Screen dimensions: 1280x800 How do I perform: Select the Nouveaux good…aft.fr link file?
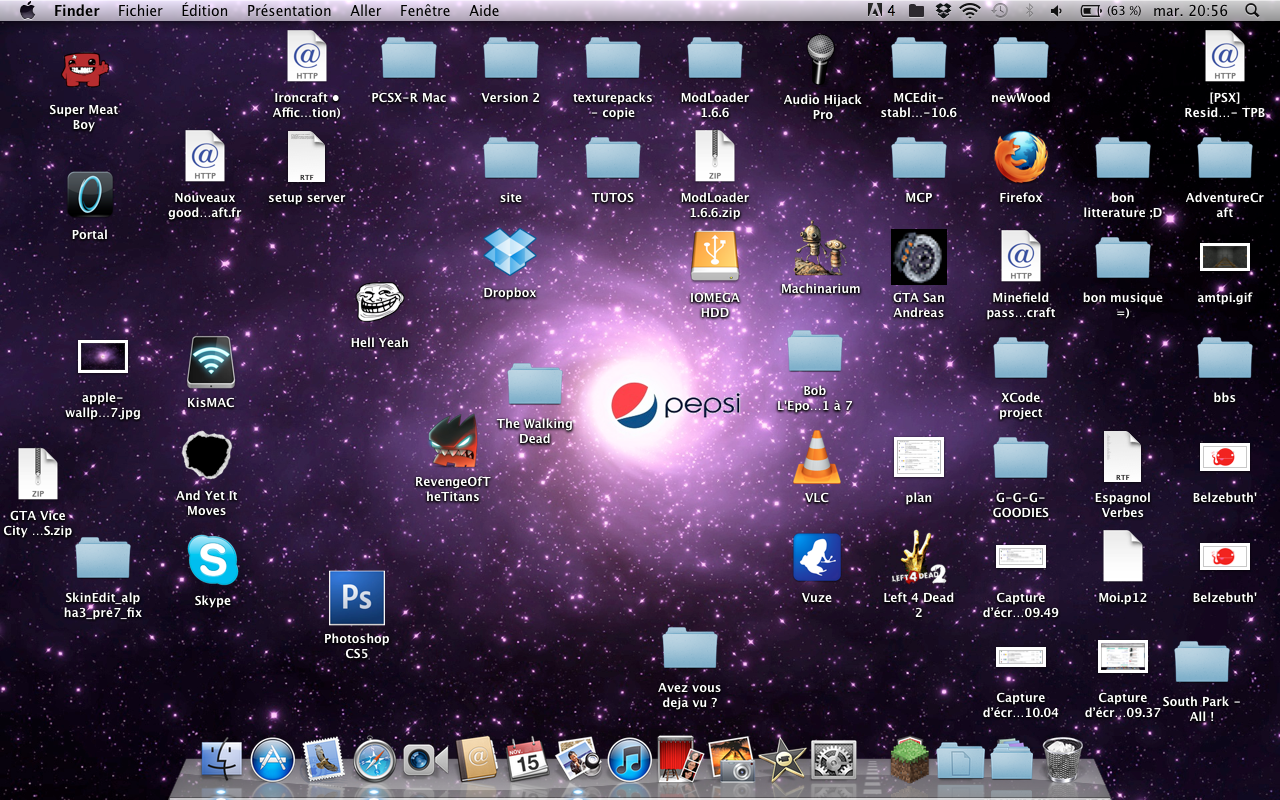coord(205,157)
